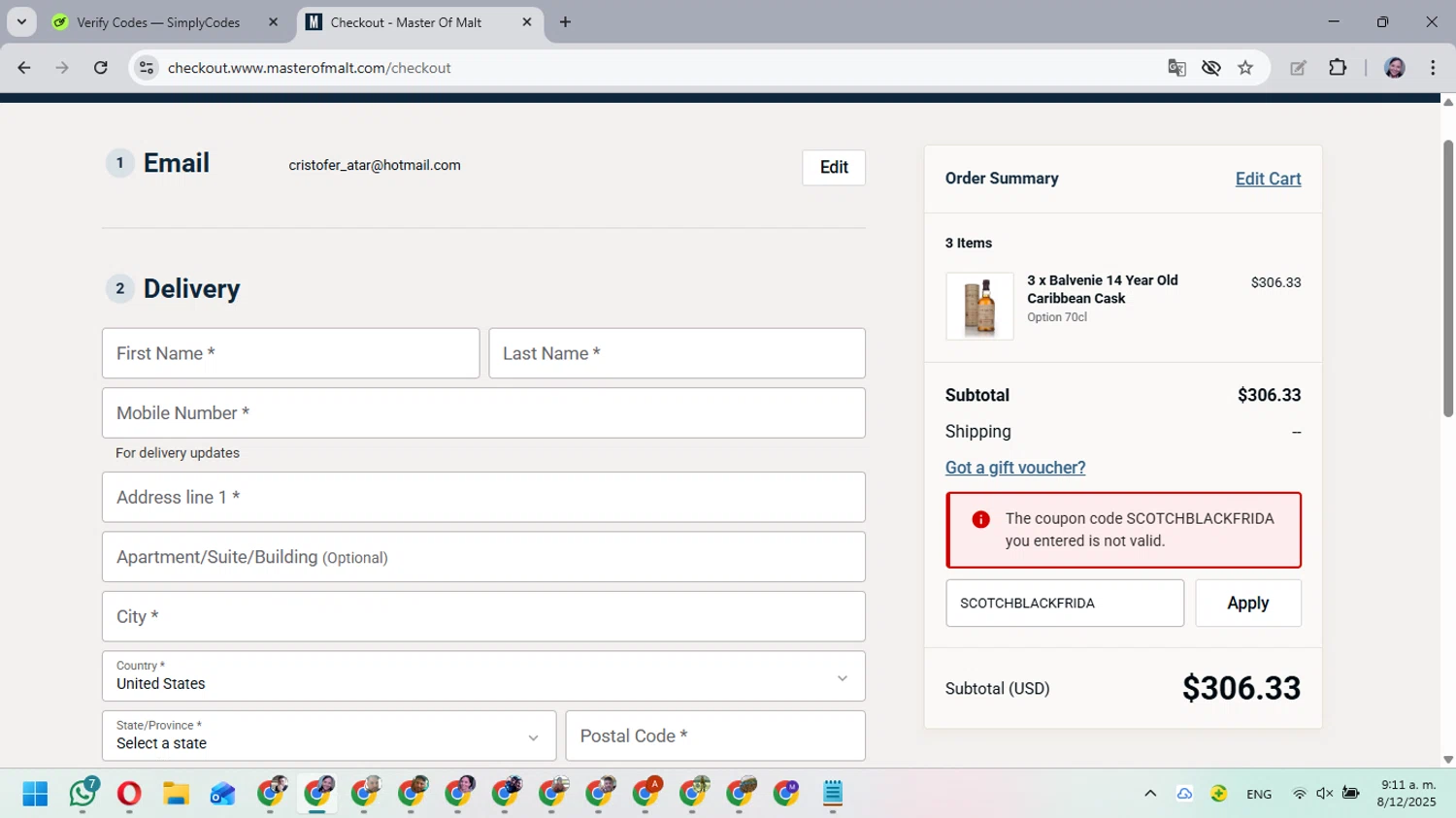Click the address bar URL
The height and width of the screenshot is (818, 1456).
(x=309, y=68)
